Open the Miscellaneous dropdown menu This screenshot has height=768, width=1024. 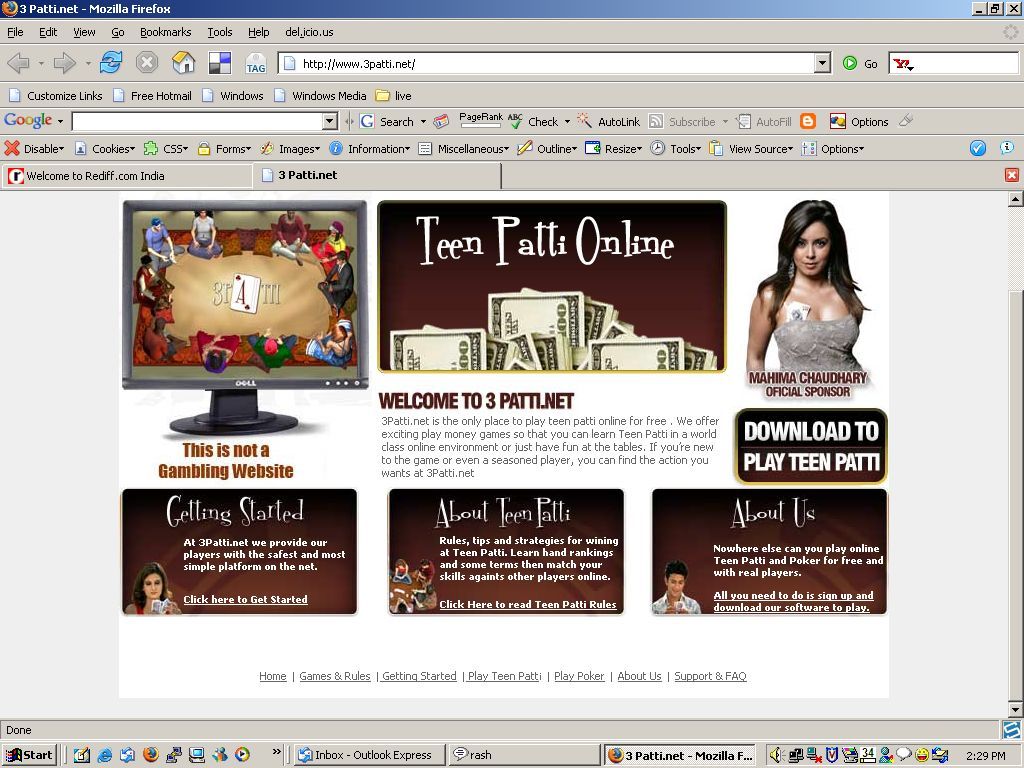(464, 149)
